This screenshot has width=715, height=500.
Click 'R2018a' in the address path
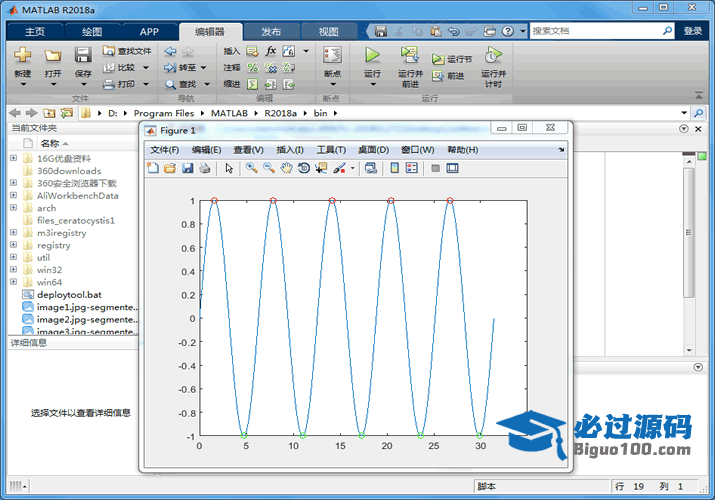click(x=280, y=113)
